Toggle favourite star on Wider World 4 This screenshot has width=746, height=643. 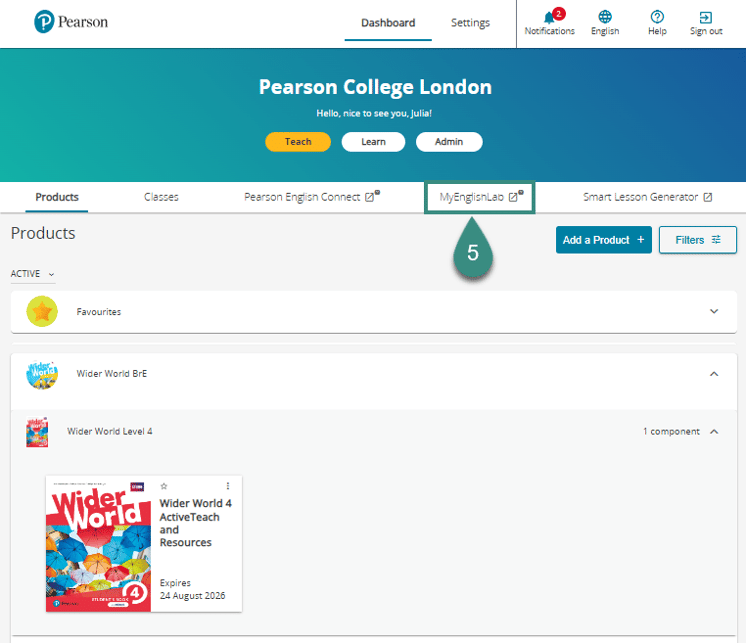coord(164,486)
